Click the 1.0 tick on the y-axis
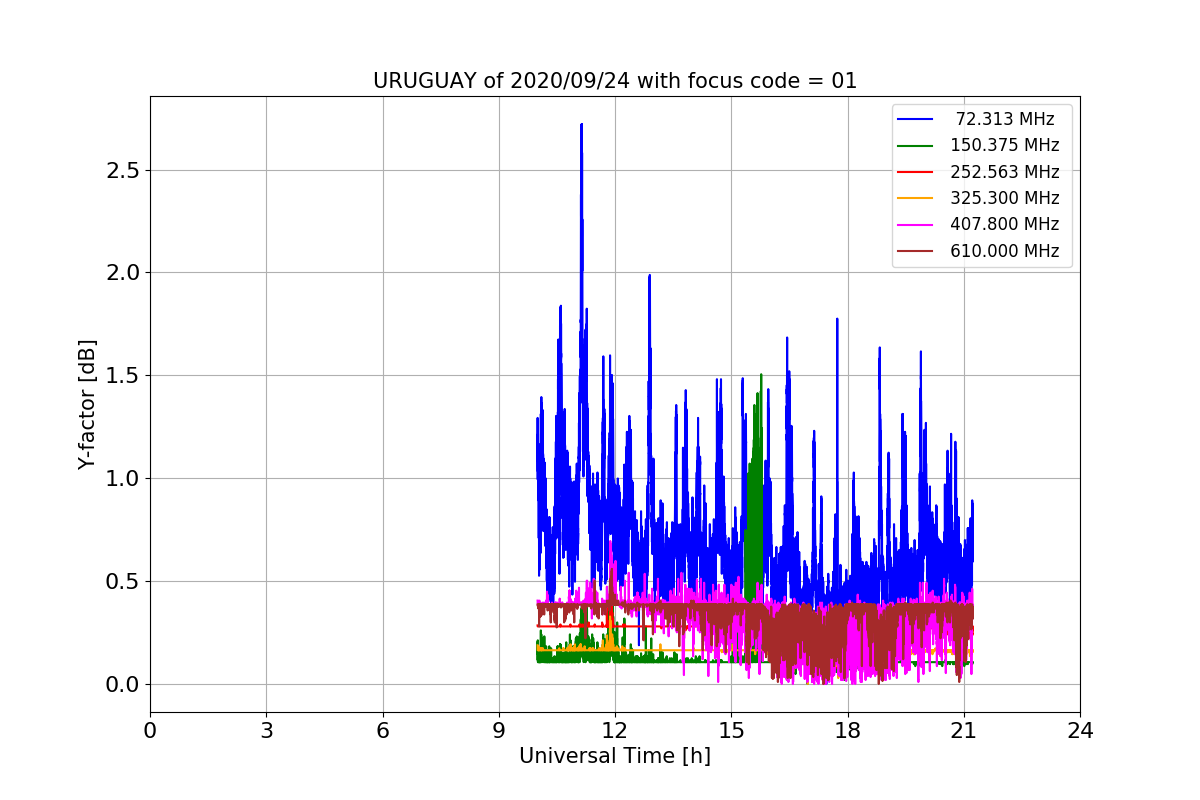The image size is (1200, 800). tap(124, 479)
